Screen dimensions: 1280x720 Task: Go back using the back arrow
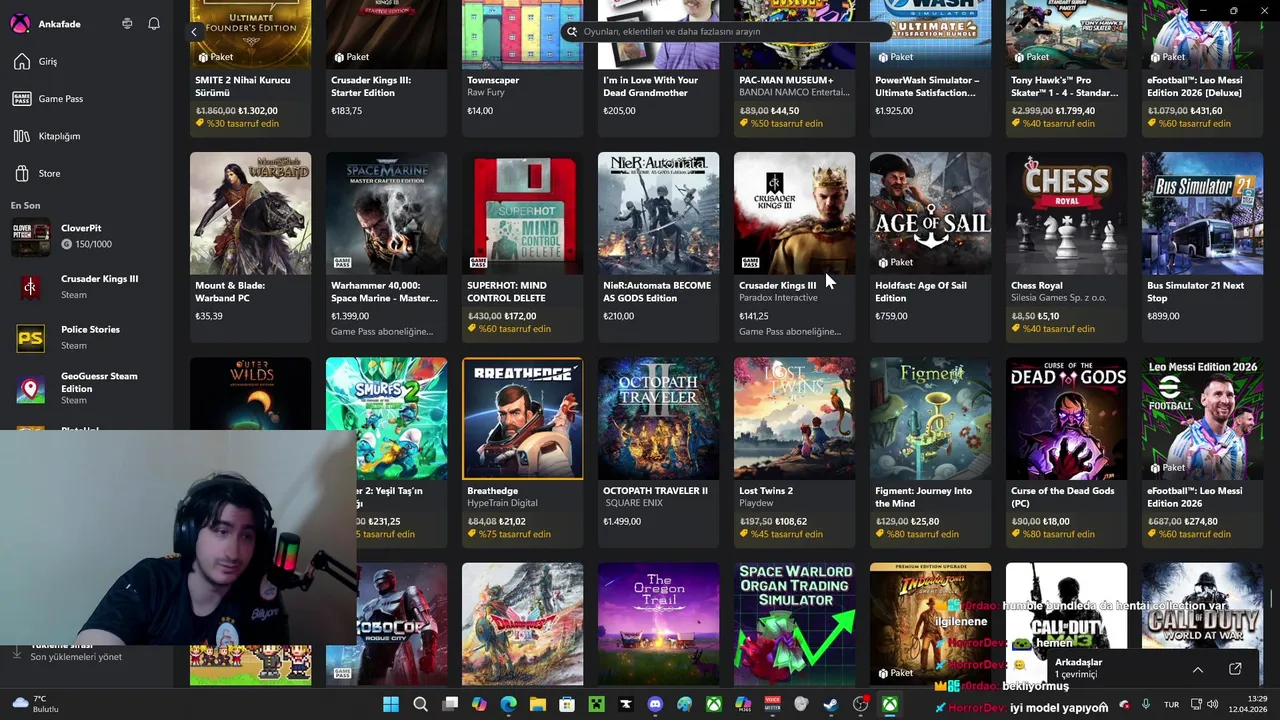194,32
